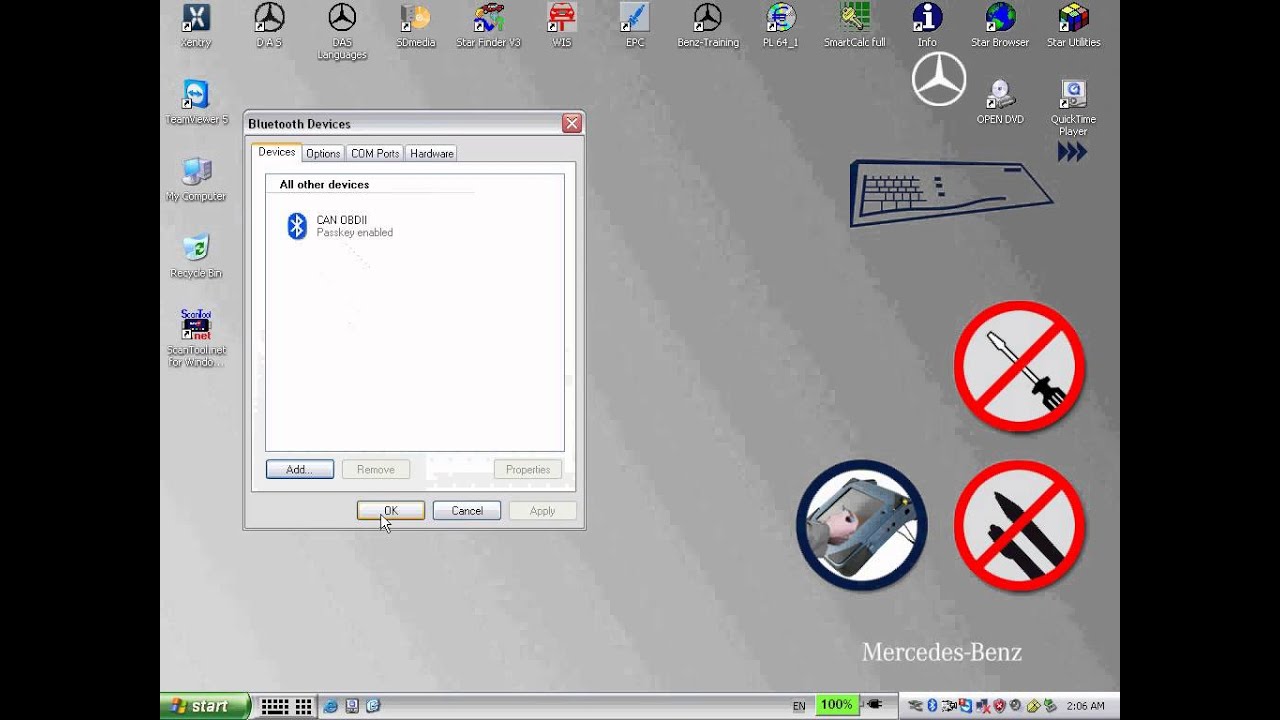Open the WIS application icon

562,26
